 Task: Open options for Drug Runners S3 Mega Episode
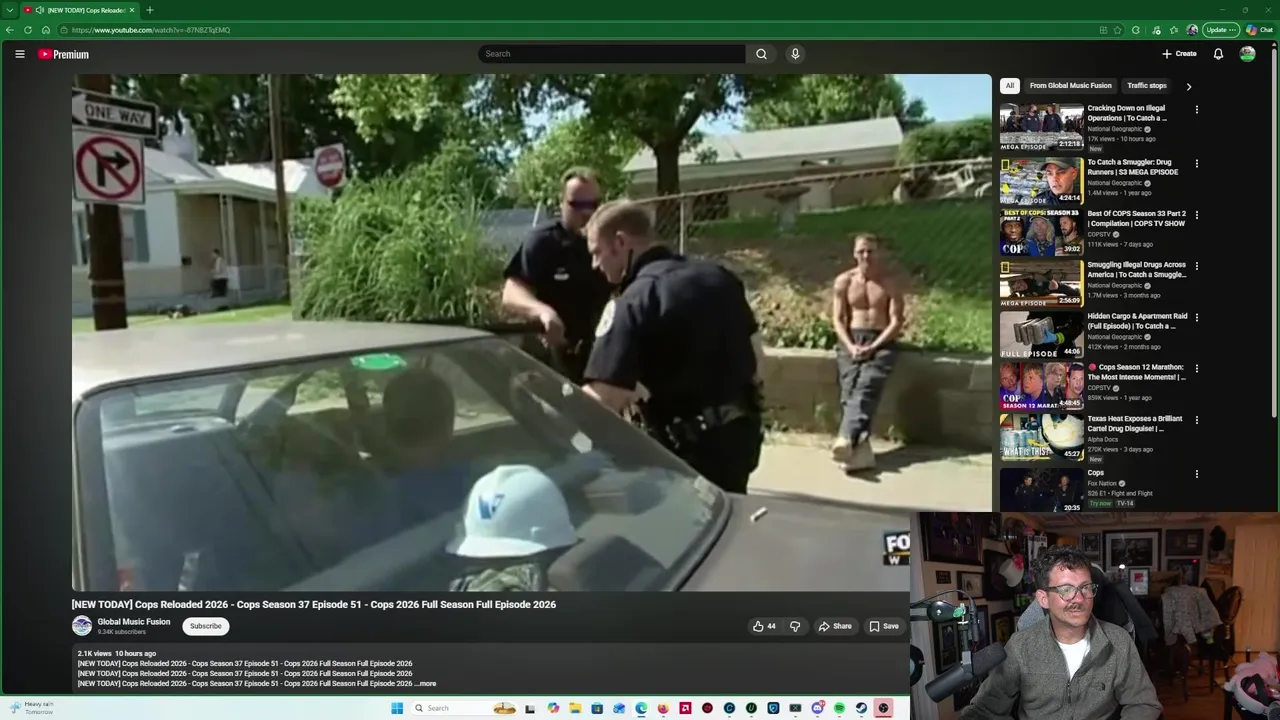coord(1196,163)
